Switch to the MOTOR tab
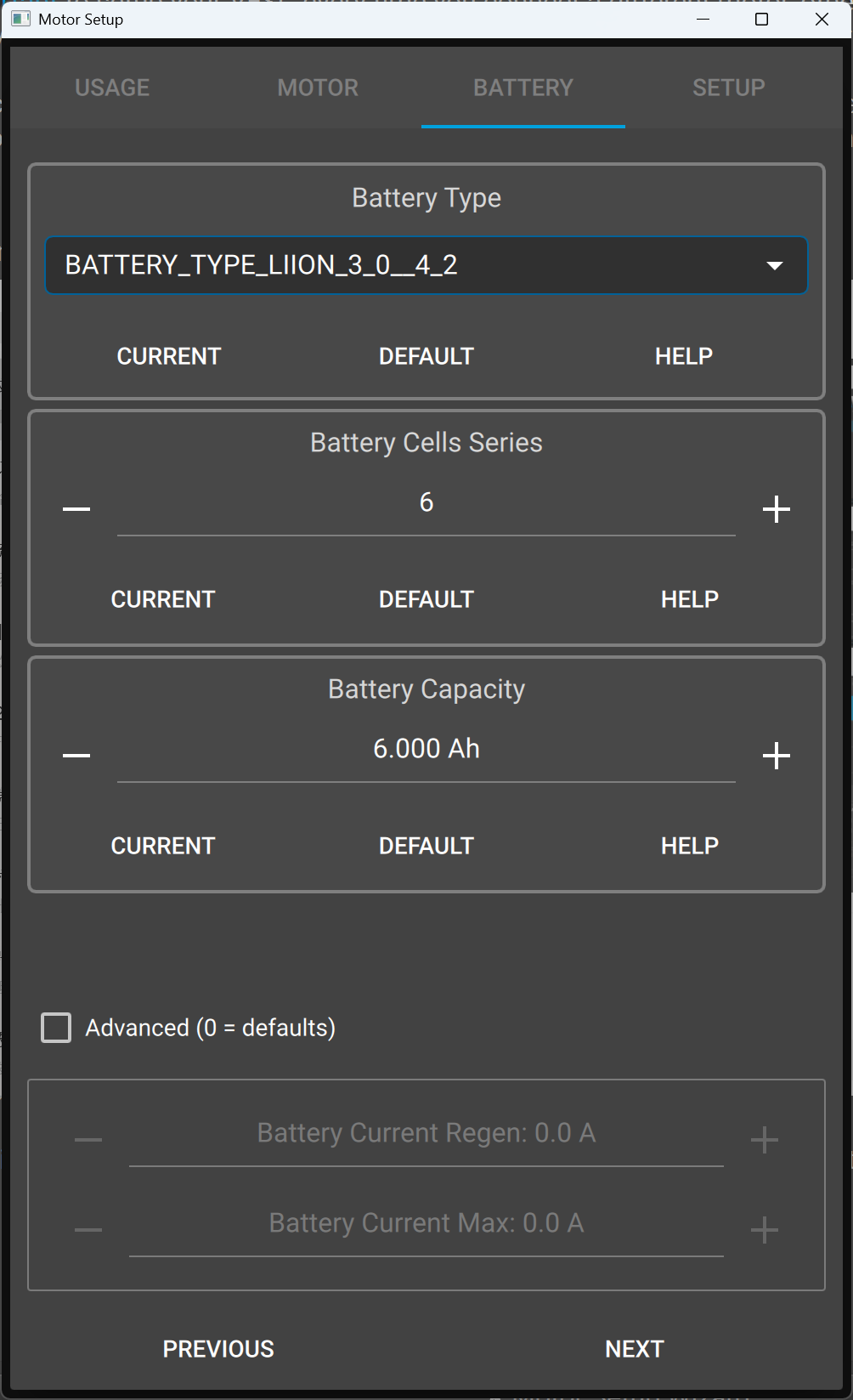The image size is (853, 1400). pos(318,88)
